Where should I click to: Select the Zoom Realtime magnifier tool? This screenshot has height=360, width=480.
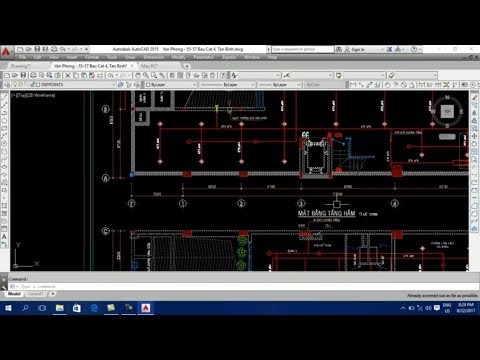(x=146, y=75)
